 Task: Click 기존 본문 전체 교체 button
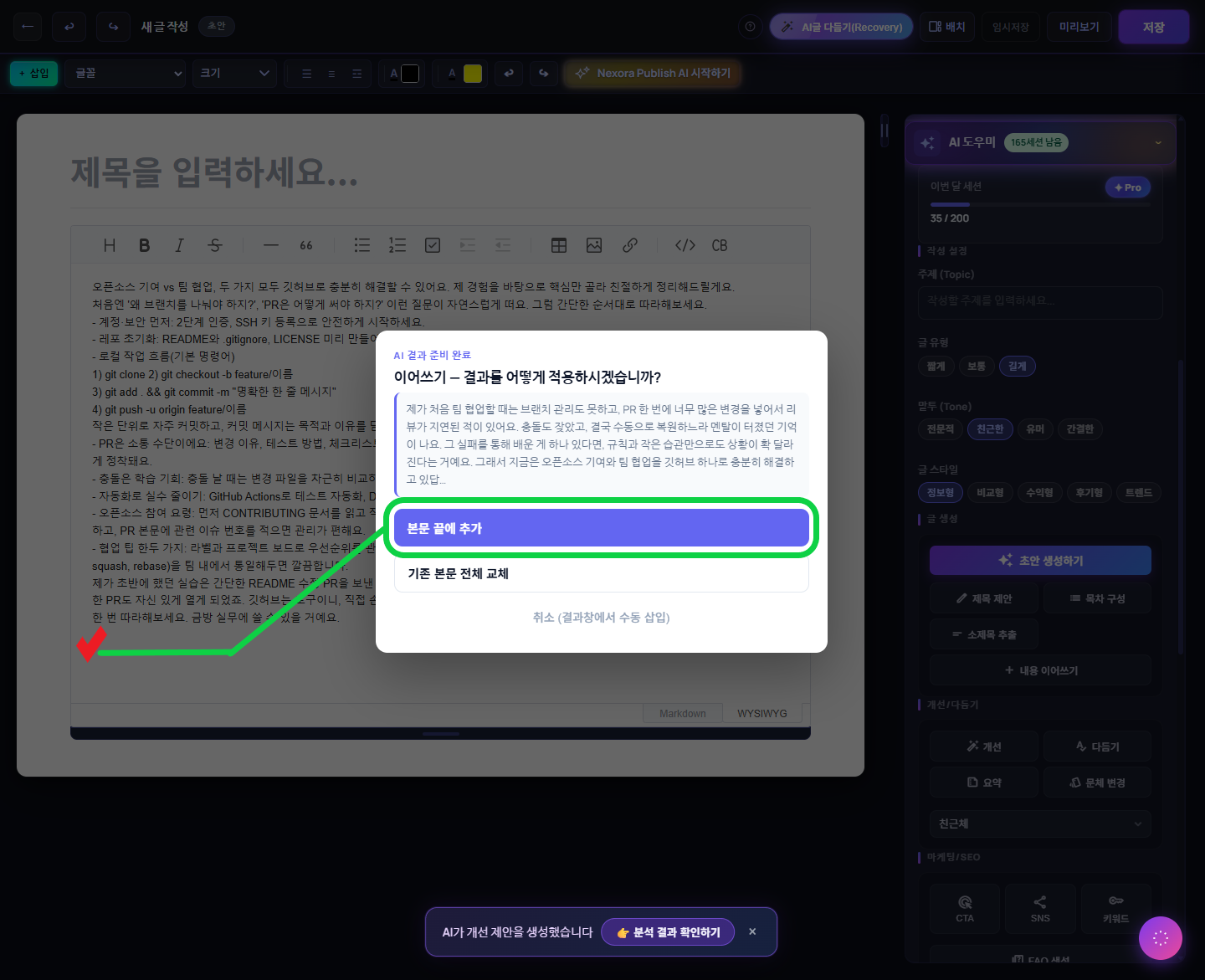[x=601, y=574]
